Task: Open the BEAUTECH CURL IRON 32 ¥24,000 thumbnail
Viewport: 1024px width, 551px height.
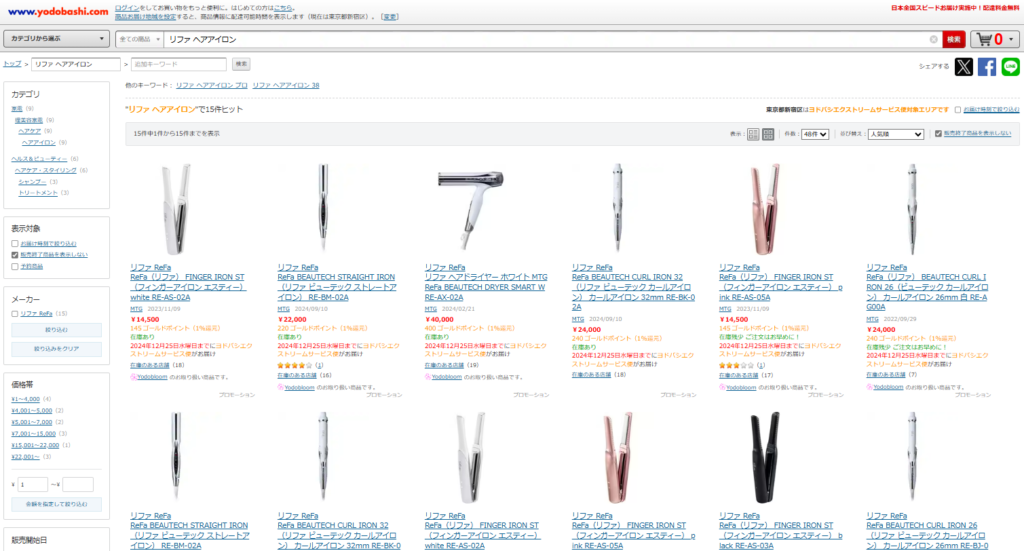Action: coord(618,209)
